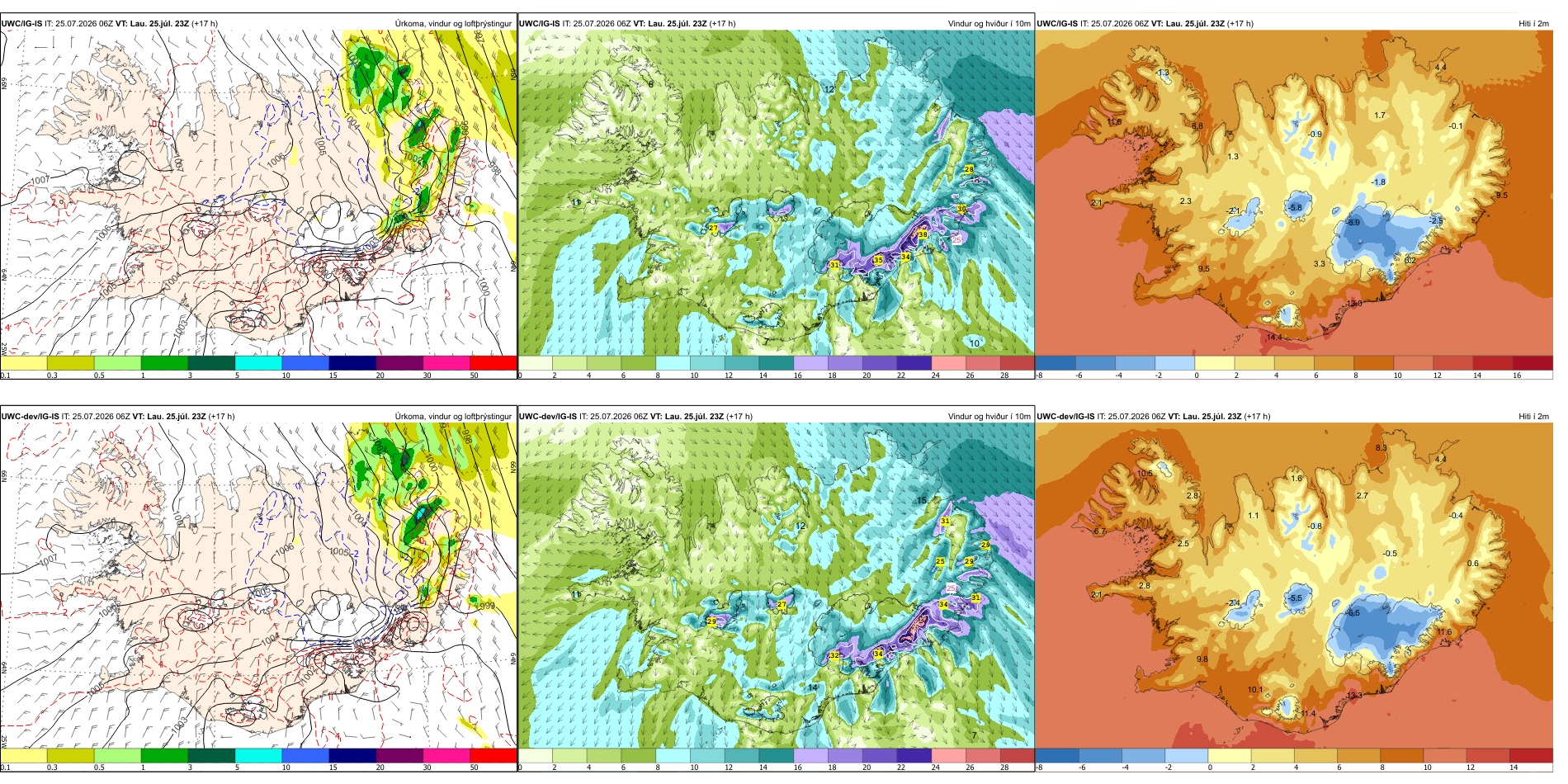Select the 10.5 temperature on UWC-dev temperature map
This screenshot has width=1568, height=784.
1145,474
